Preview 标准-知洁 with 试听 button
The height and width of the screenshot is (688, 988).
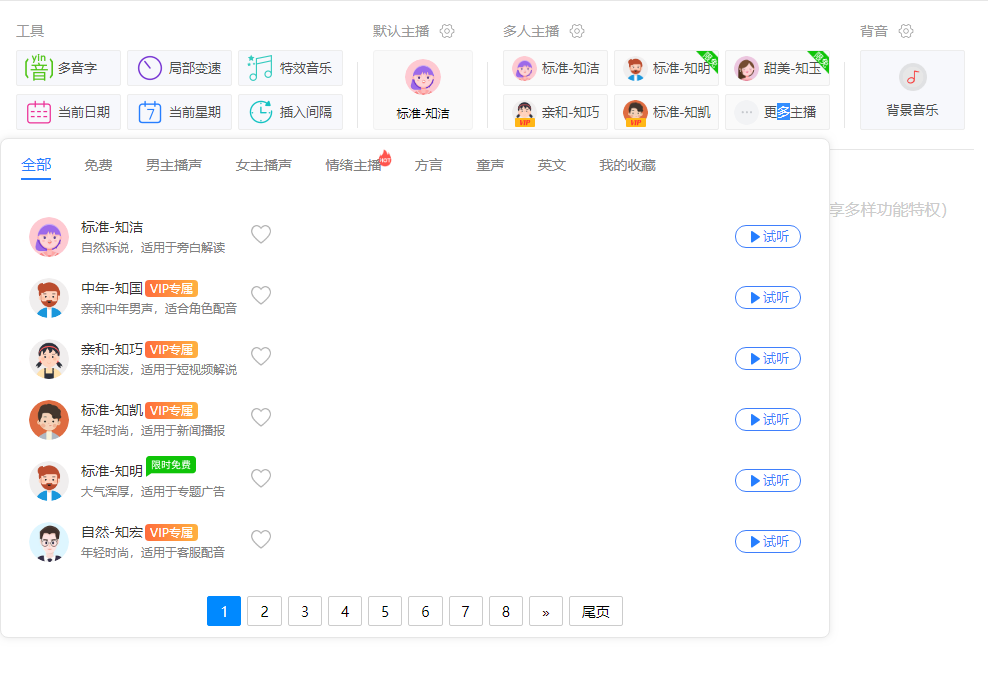[768, 236]
